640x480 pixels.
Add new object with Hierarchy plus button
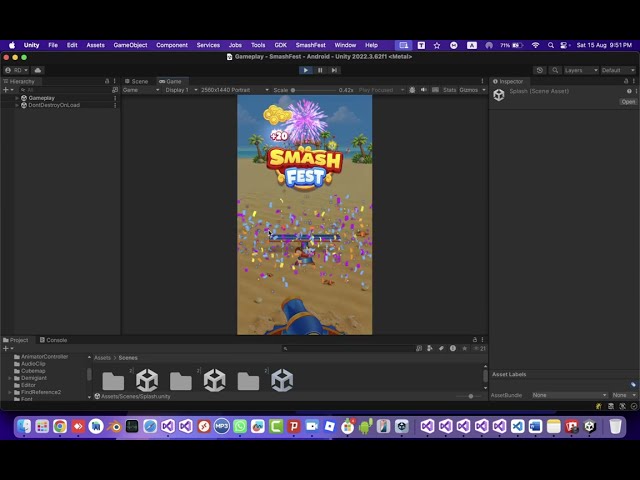pos(8,90)
